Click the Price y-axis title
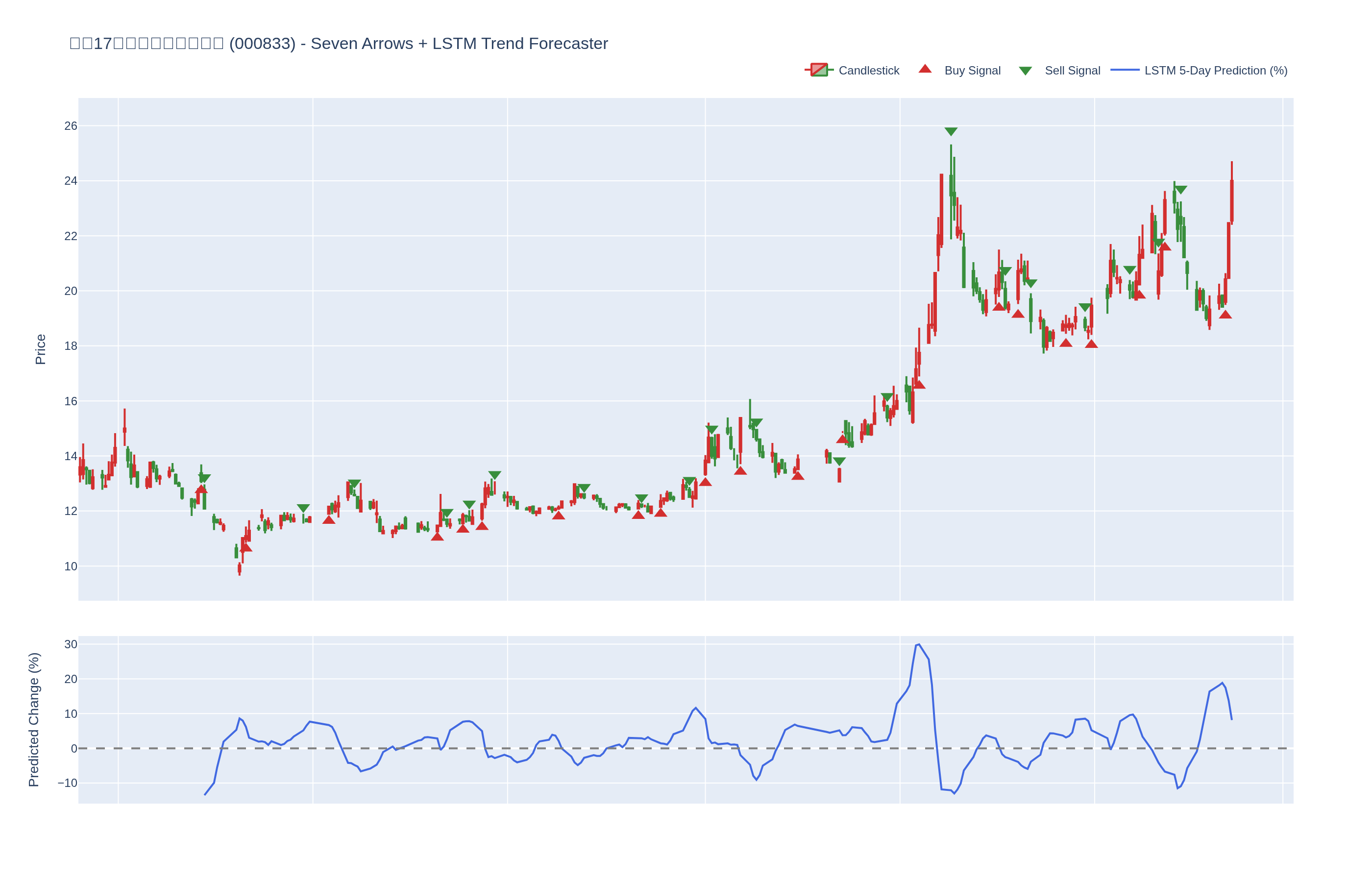1372x882 pixels. [x=40, y=349]
